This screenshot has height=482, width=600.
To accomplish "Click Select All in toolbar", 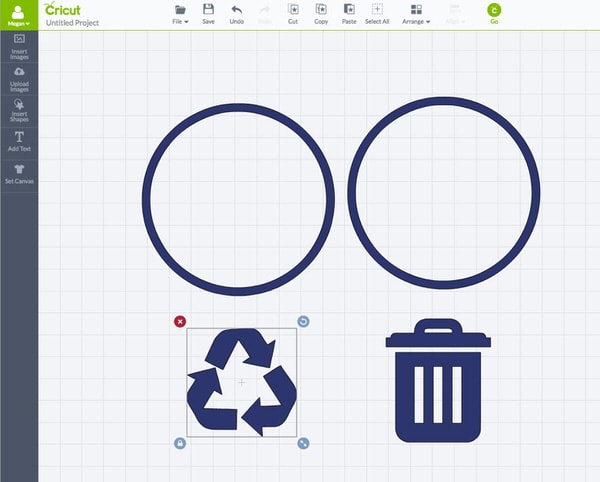I will [x=377, y=13].
